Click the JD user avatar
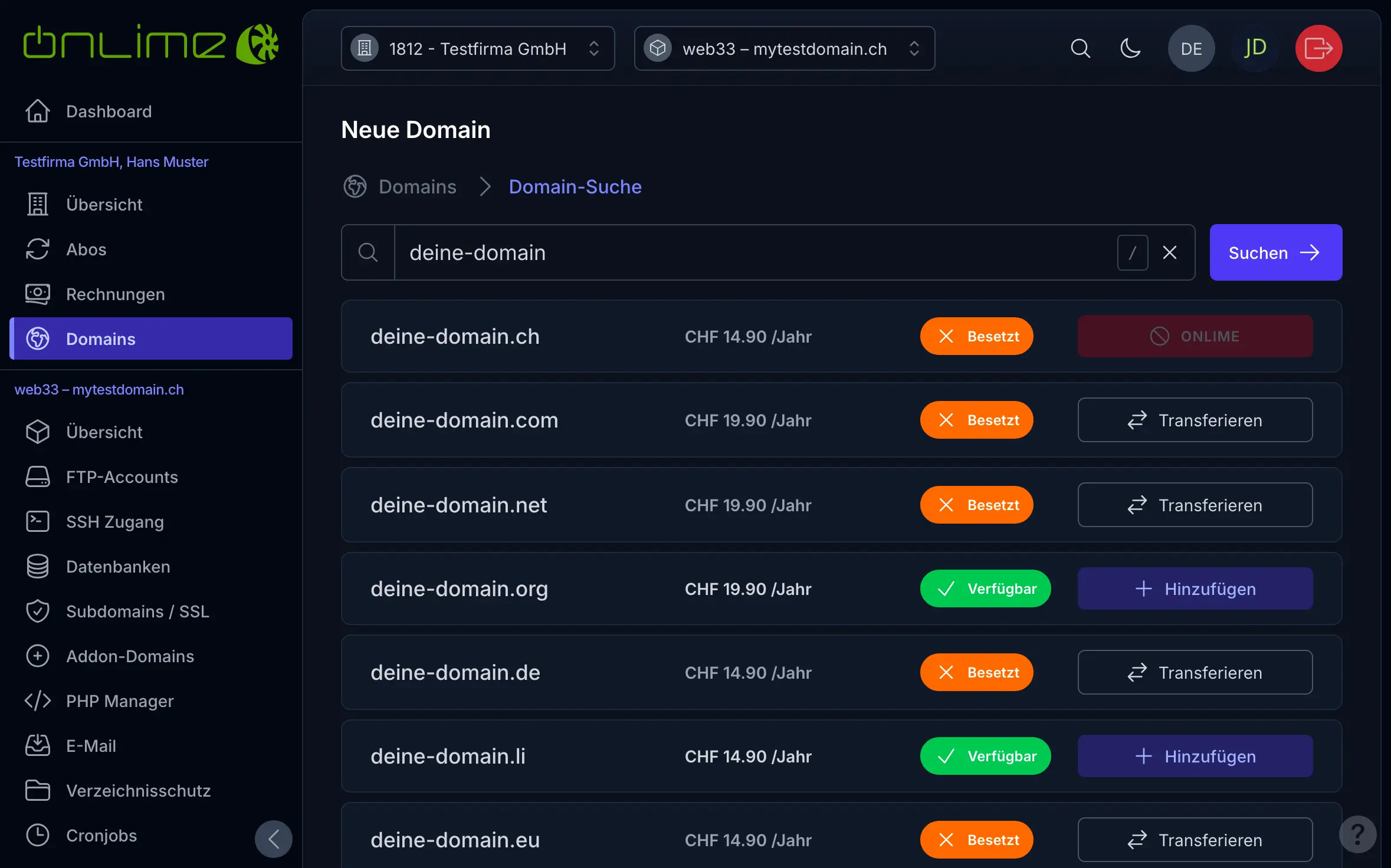This screenshot has width=1391, height=868. click(1255, 48)
